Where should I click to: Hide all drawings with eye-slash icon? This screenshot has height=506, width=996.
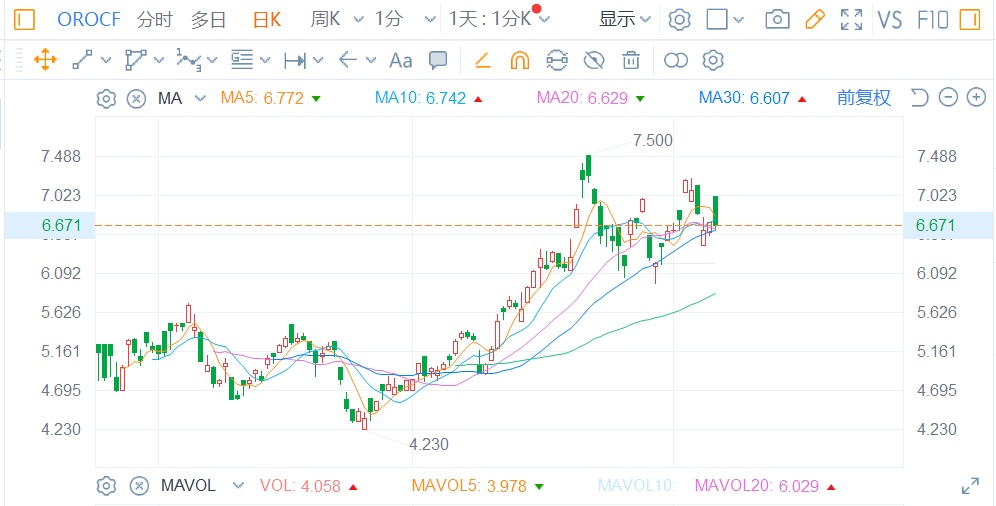point(594,61)
